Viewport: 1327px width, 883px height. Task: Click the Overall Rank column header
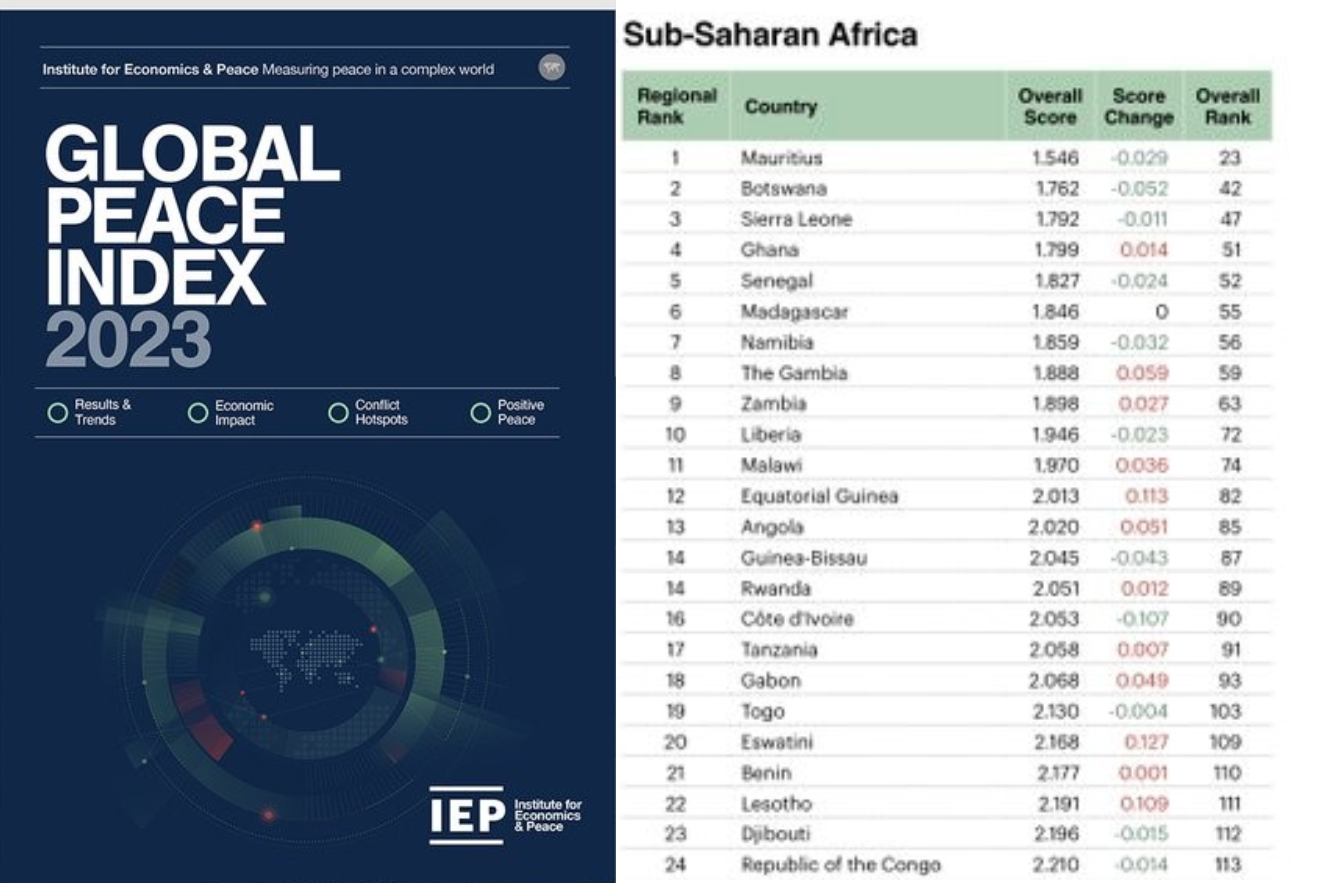click(x=1228, y=106)
